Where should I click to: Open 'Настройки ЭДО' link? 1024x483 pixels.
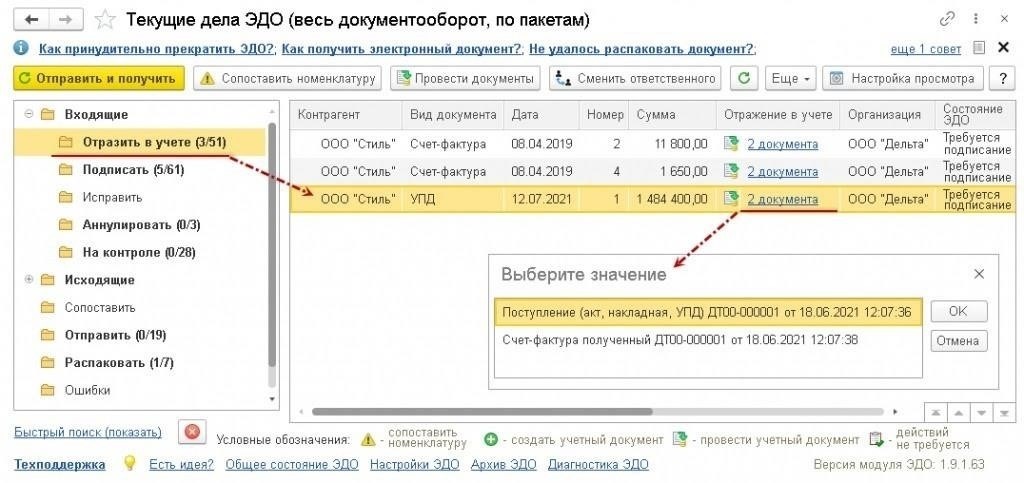coord(414,464)
